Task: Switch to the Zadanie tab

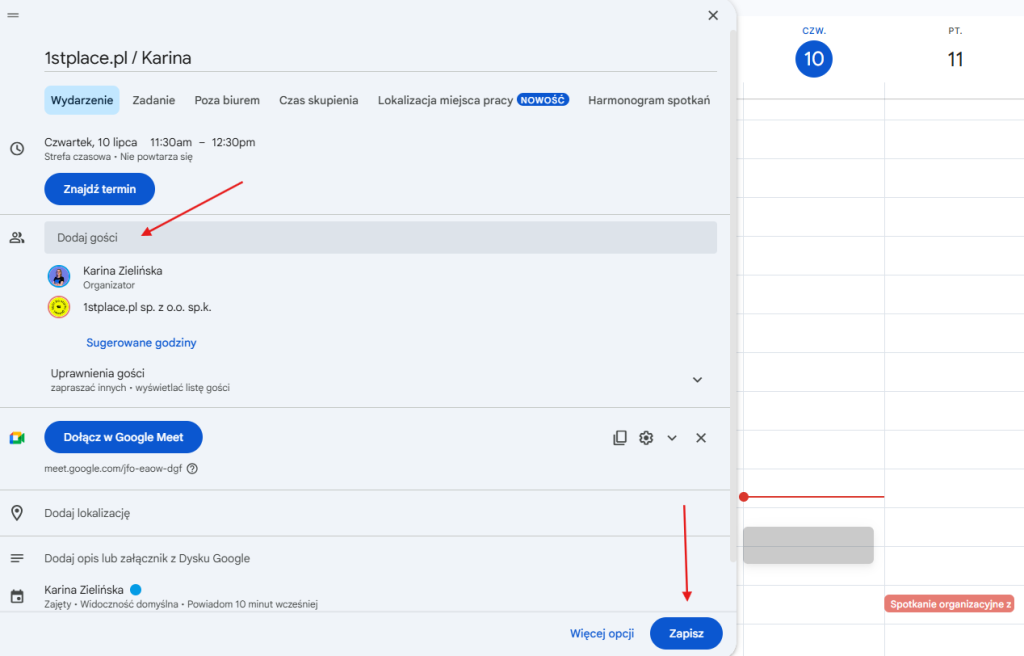Action: pos(153,100)
